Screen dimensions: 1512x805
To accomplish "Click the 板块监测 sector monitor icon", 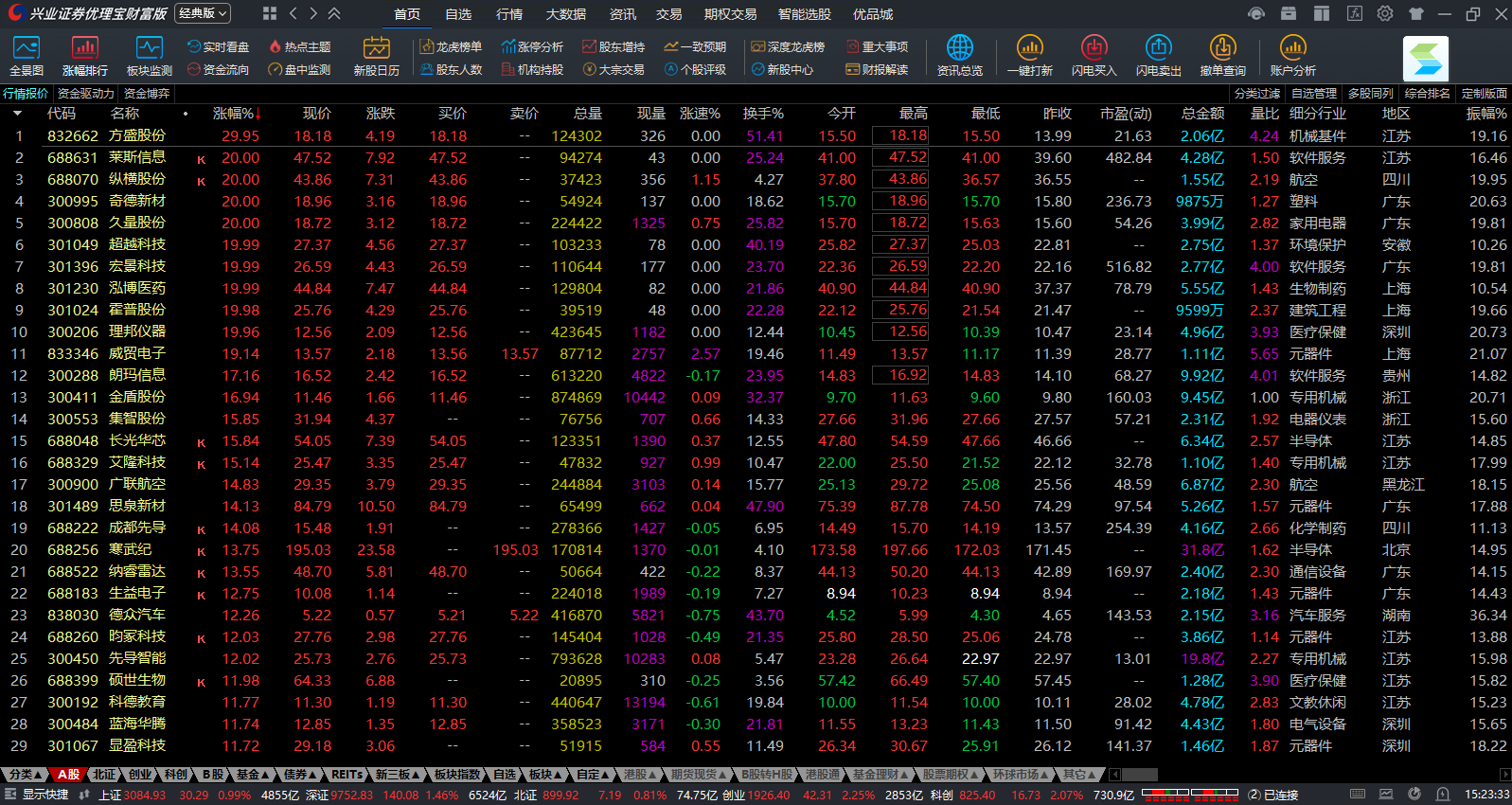I will (x=149, y=55).
